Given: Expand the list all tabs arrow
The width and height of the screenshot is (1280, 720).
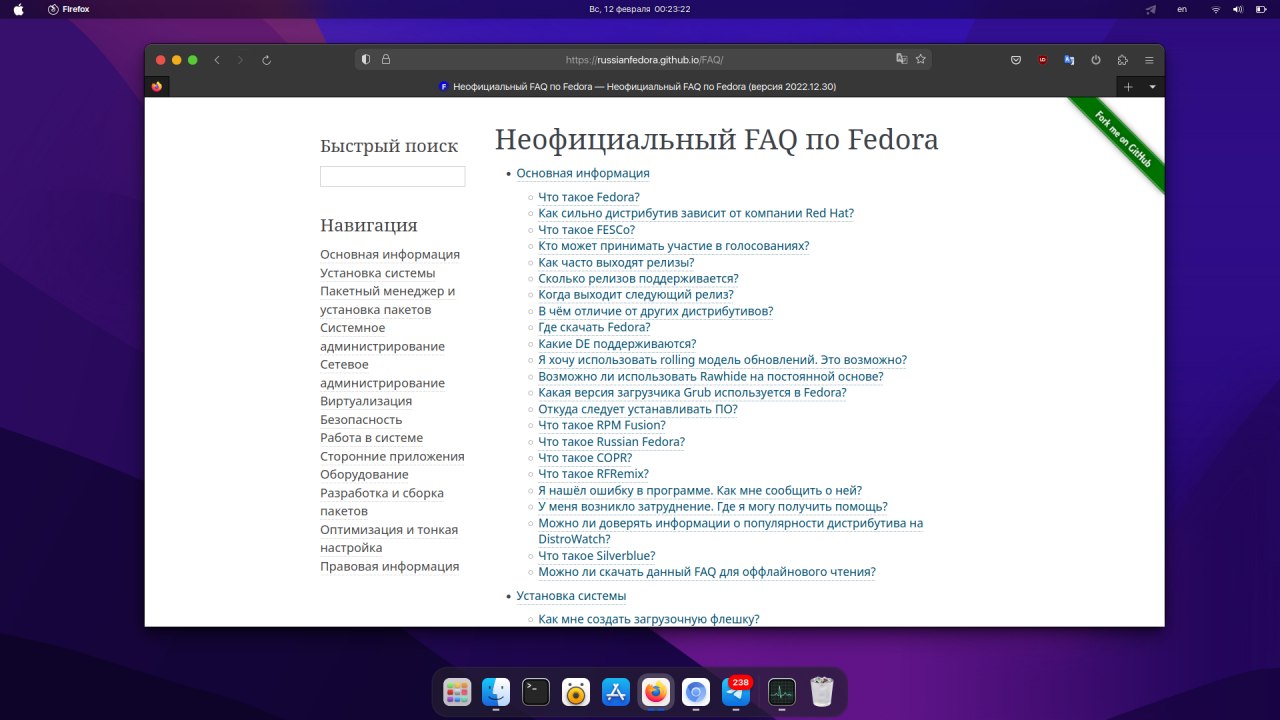Looking at the screenshot, I should point(1152,87).
